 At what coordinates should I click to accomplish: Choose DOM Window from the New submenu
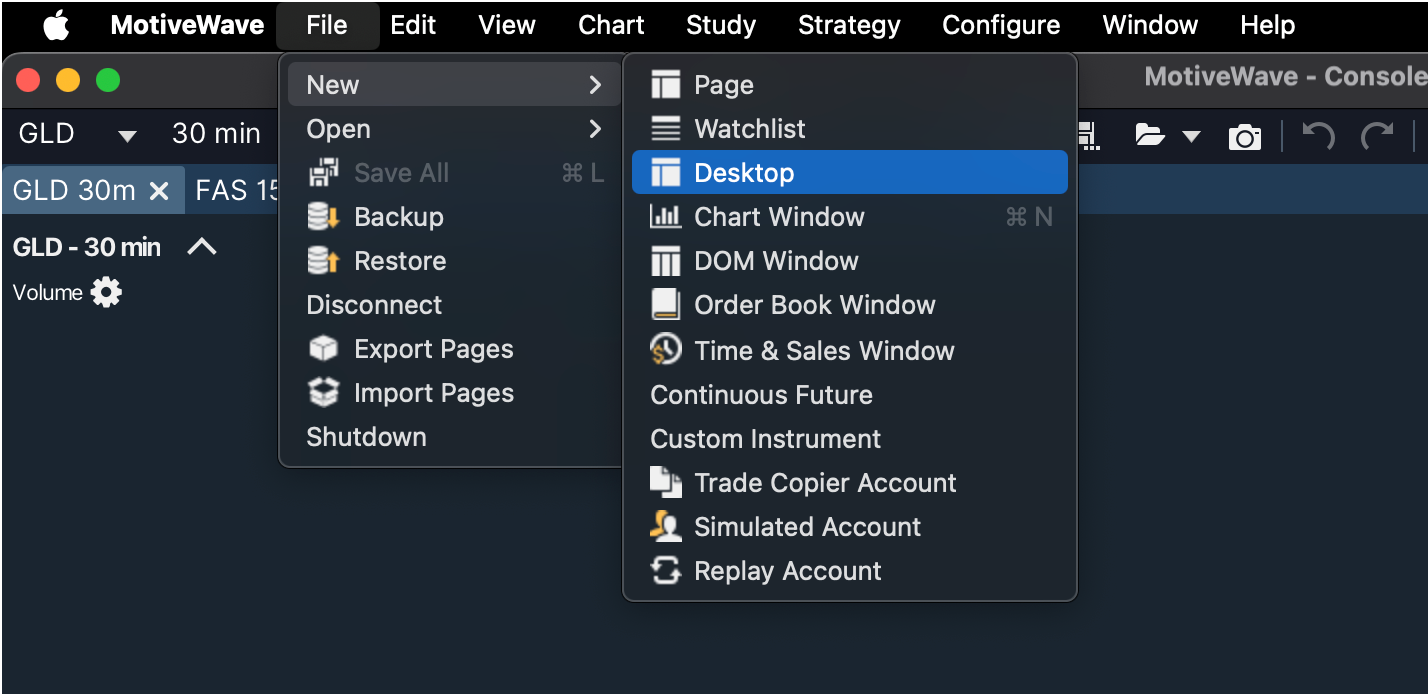[x=776, y=261]
